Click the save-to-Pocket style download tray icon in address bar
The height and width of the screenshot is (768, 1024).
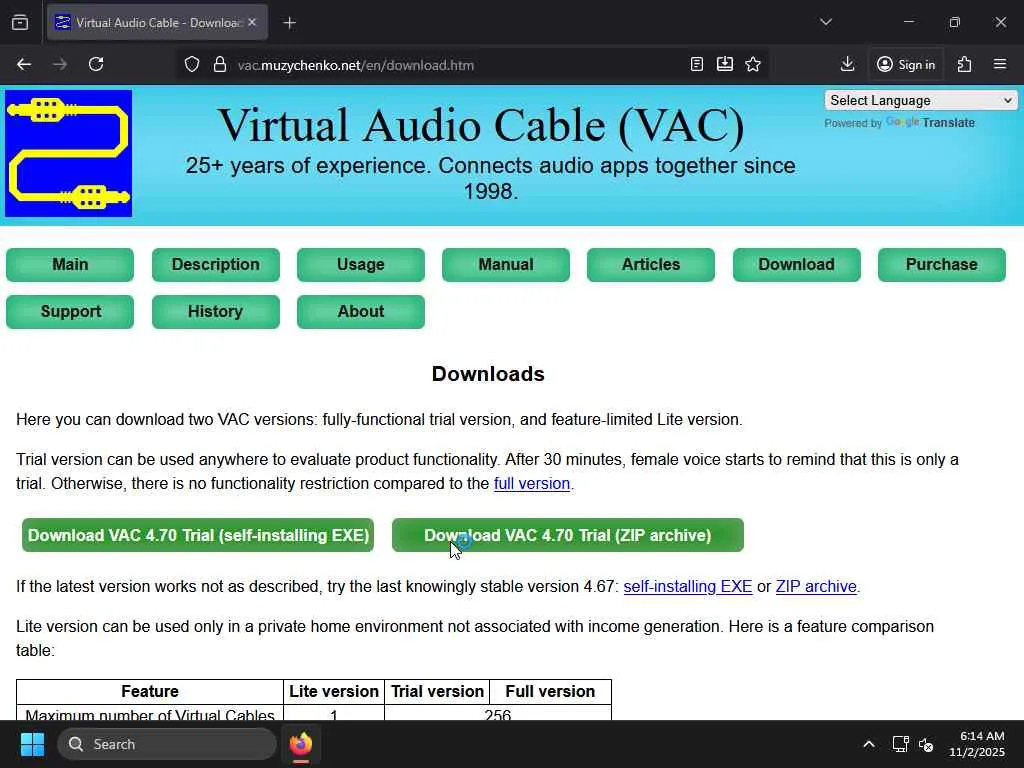tap(725, 64)
